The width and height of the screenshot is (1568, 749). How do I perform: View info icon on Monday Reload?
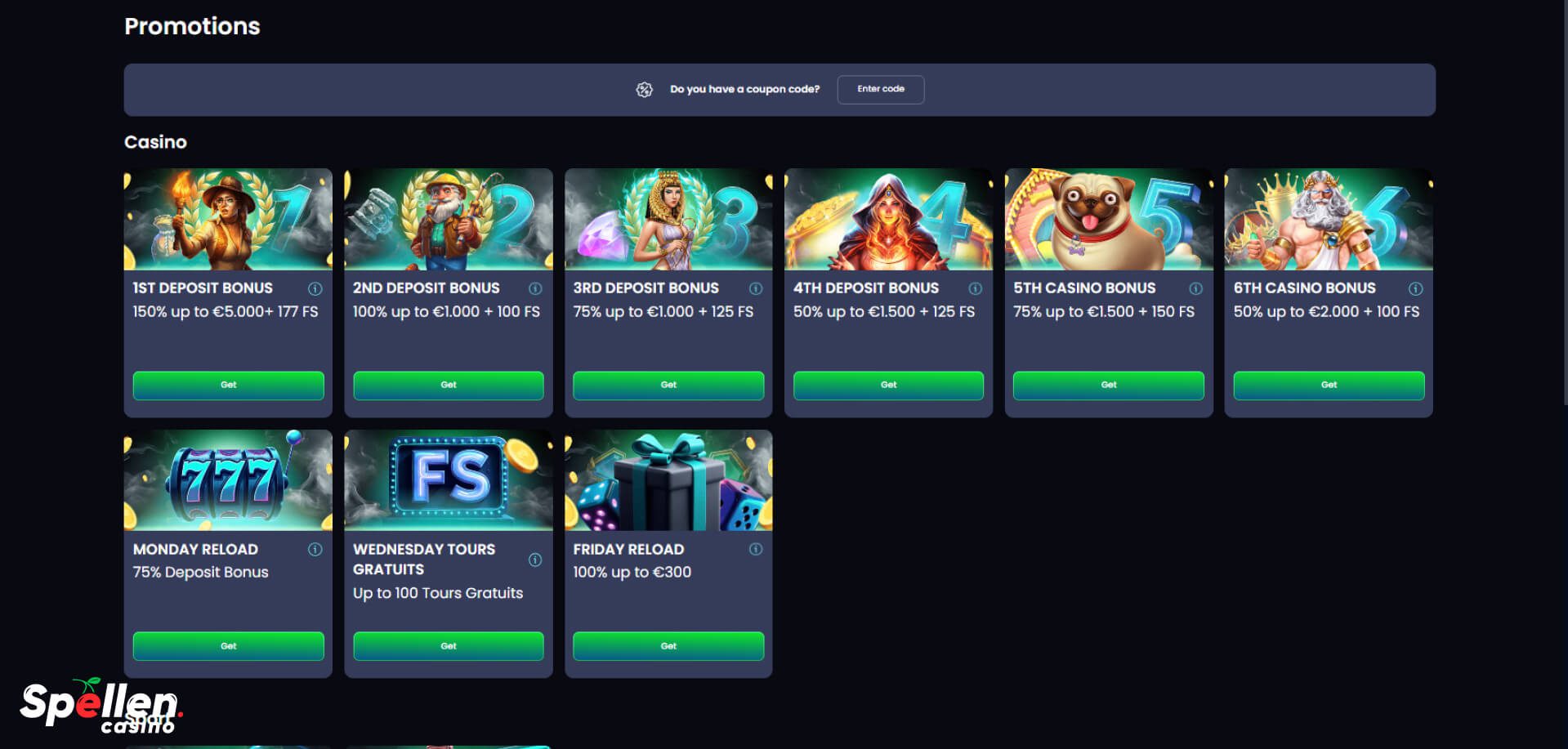coord(315,549)
